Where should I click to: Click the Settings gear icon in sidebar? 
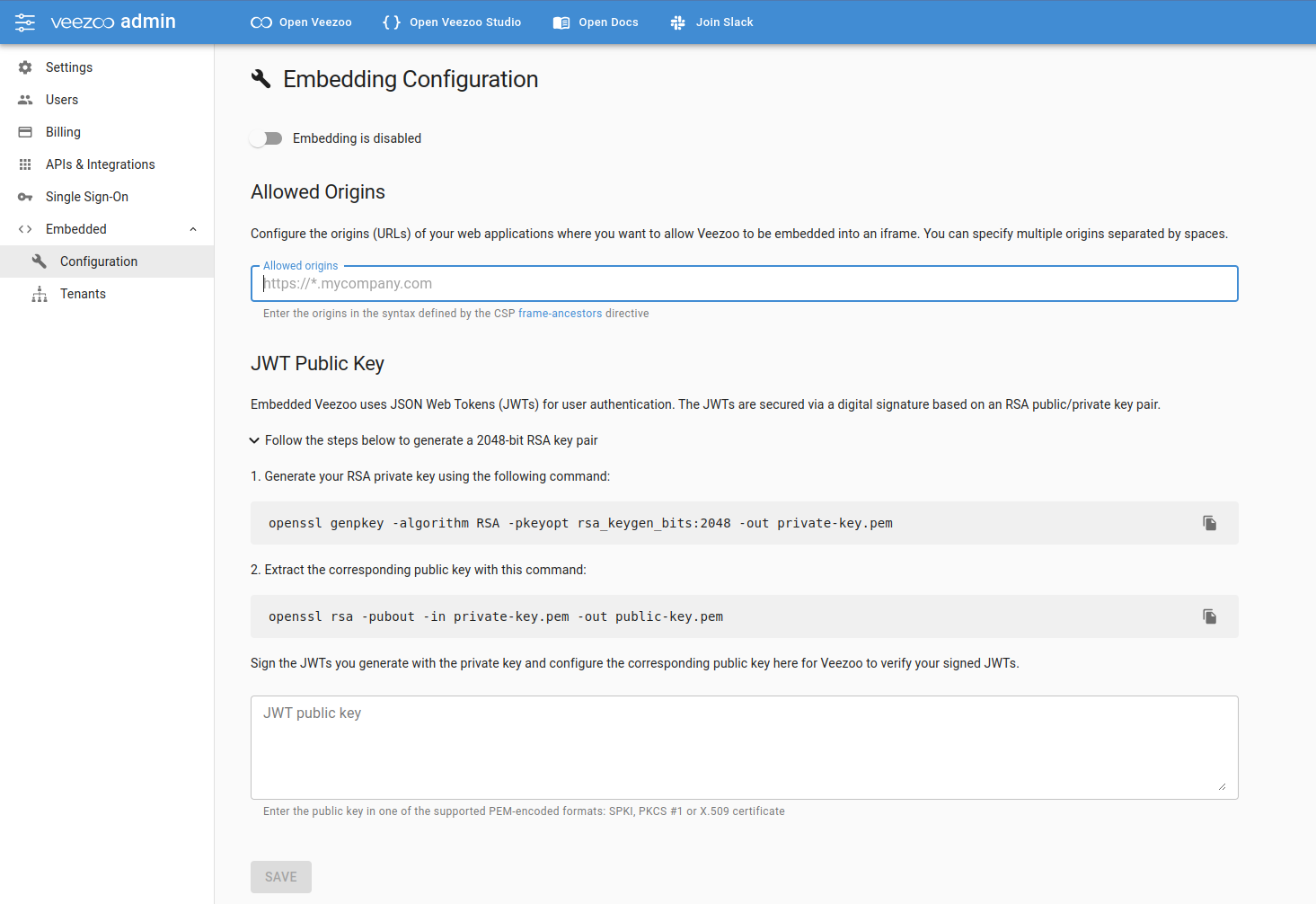point(25,67)
